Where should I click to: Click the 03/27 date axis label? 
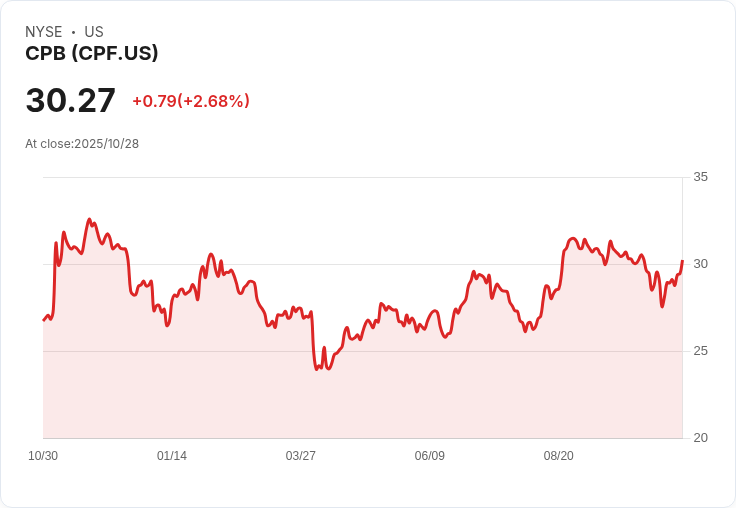(301, 456)
